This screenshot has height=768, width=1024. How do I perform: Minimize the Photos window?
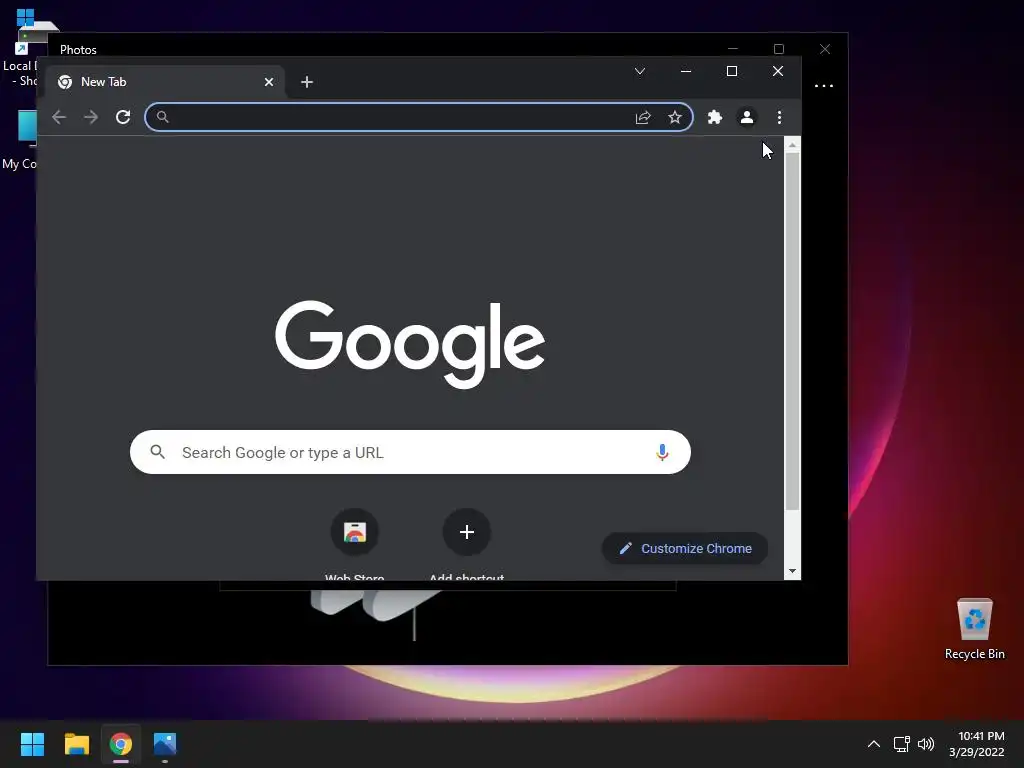pos(733,49)
